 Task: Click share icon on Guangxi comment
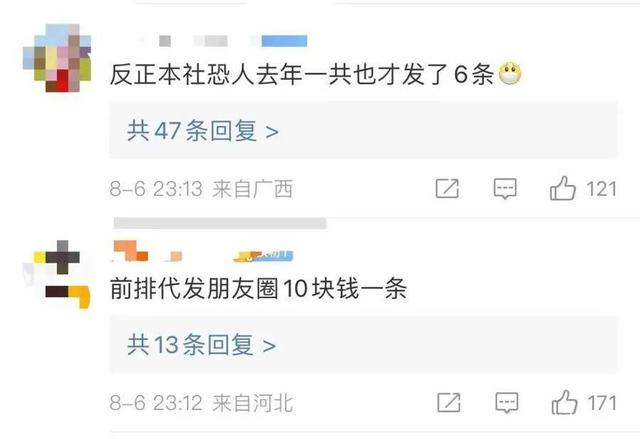[447, 188]
